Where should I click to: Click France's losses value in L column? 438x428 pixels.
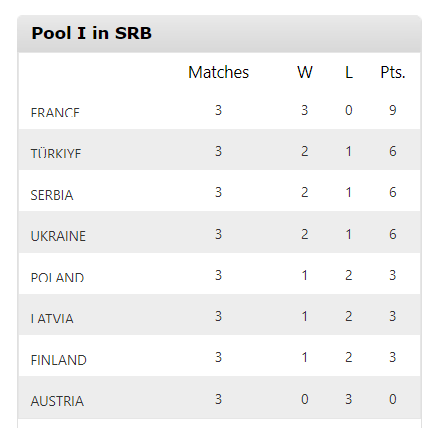click(349, 110)
